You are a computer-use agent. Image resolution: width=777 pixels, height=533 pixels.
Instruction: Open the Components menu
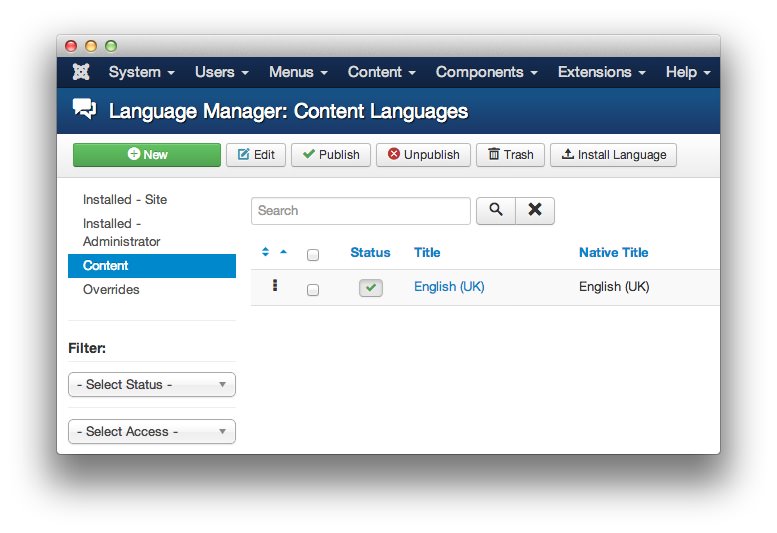(x=486, y=72)
